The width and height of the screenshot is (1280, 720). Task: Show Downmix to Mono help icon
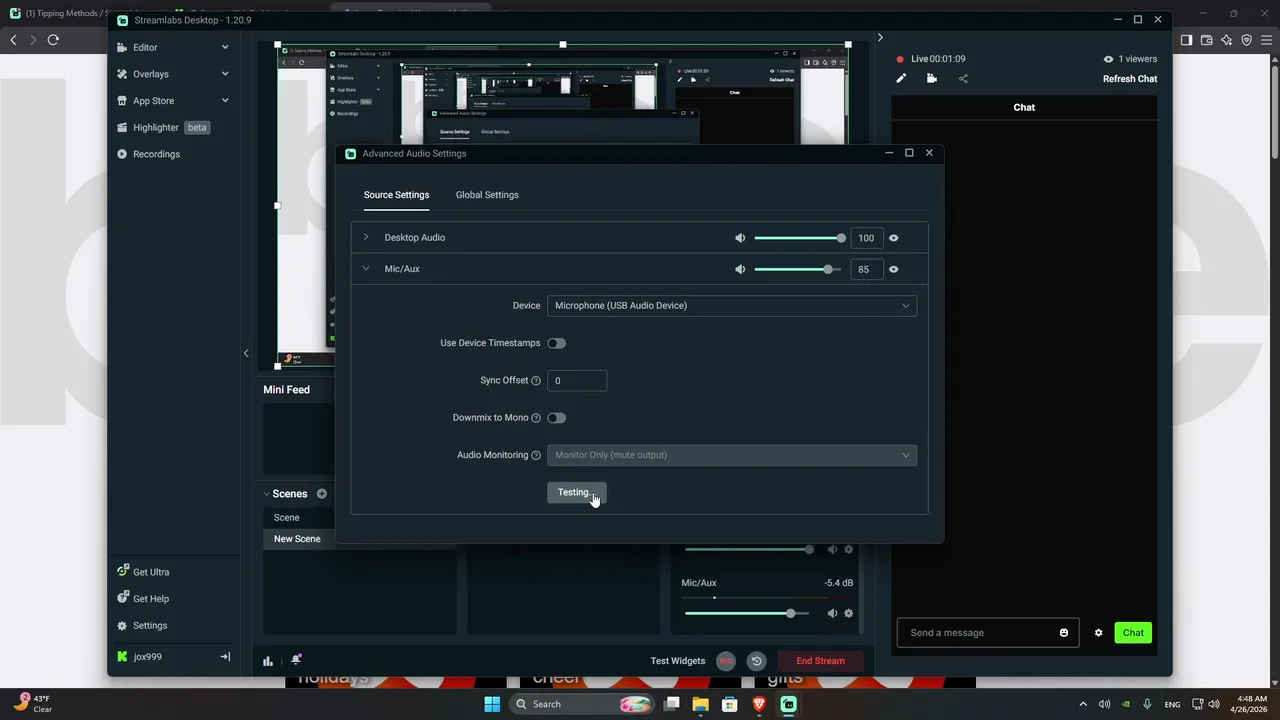coord(536,418)
